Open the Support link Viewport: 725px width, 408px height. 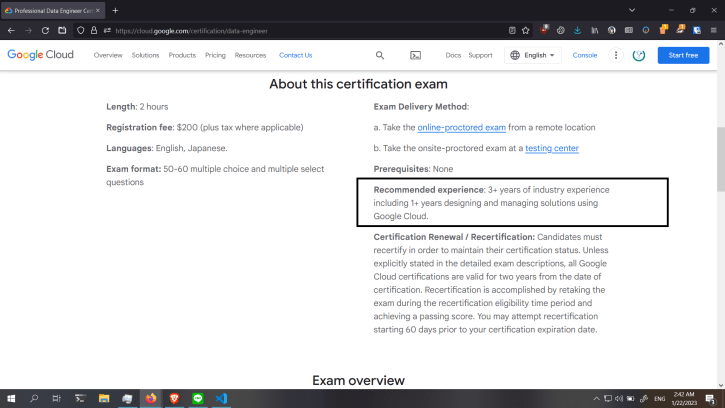point(480,55)
